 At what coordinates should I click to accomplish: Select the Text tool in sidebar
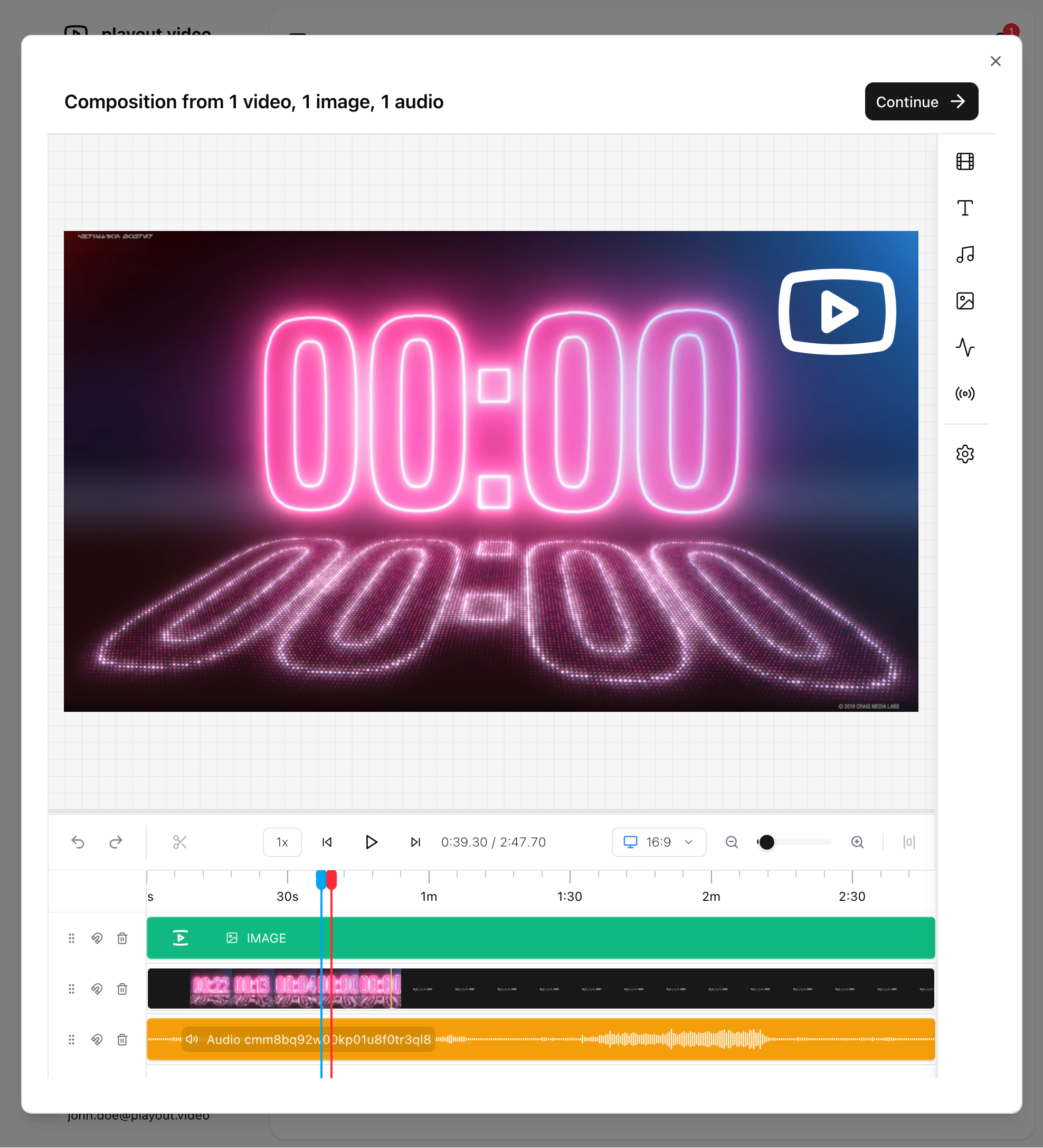coord(964,208)
